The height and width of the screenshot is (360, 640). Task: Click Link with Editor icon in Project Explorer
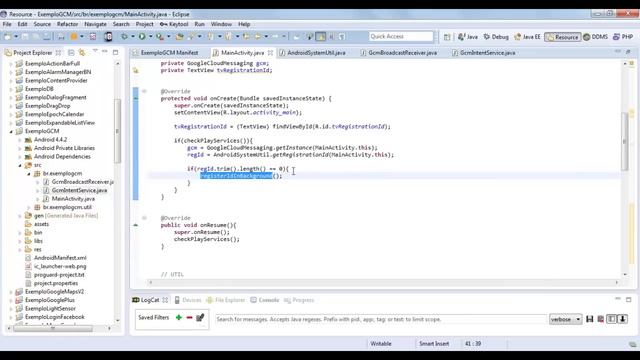tap(82, 53)
